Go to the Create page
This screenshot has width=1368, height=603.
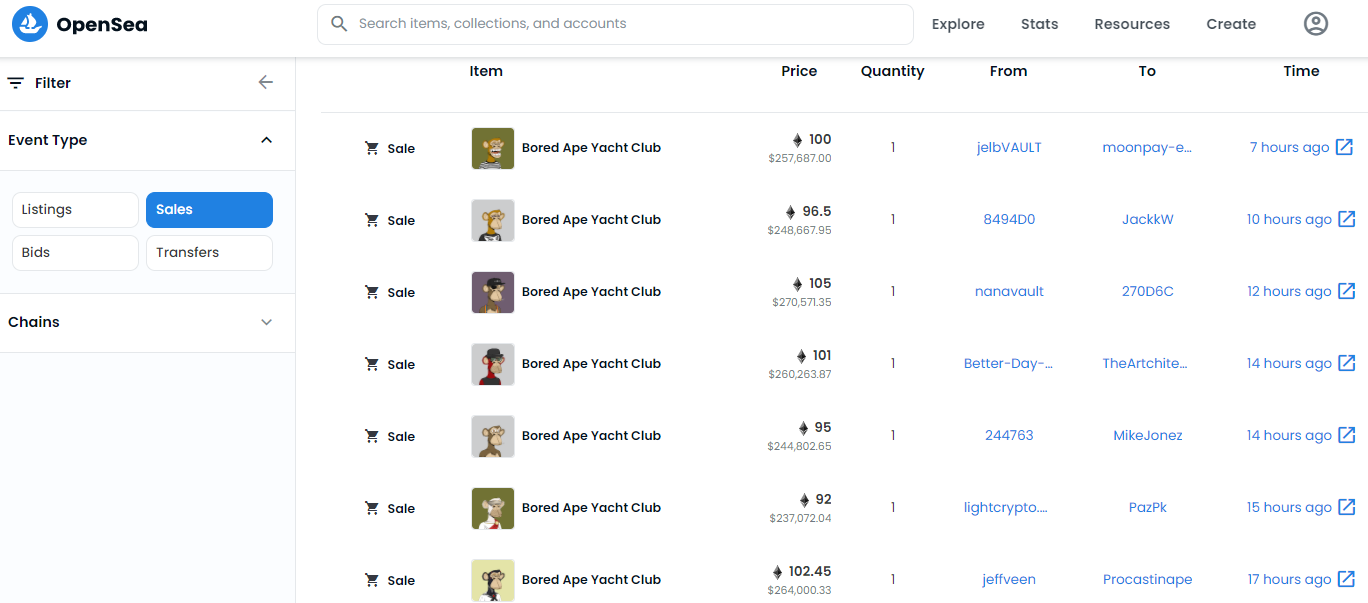point(1231,24)
